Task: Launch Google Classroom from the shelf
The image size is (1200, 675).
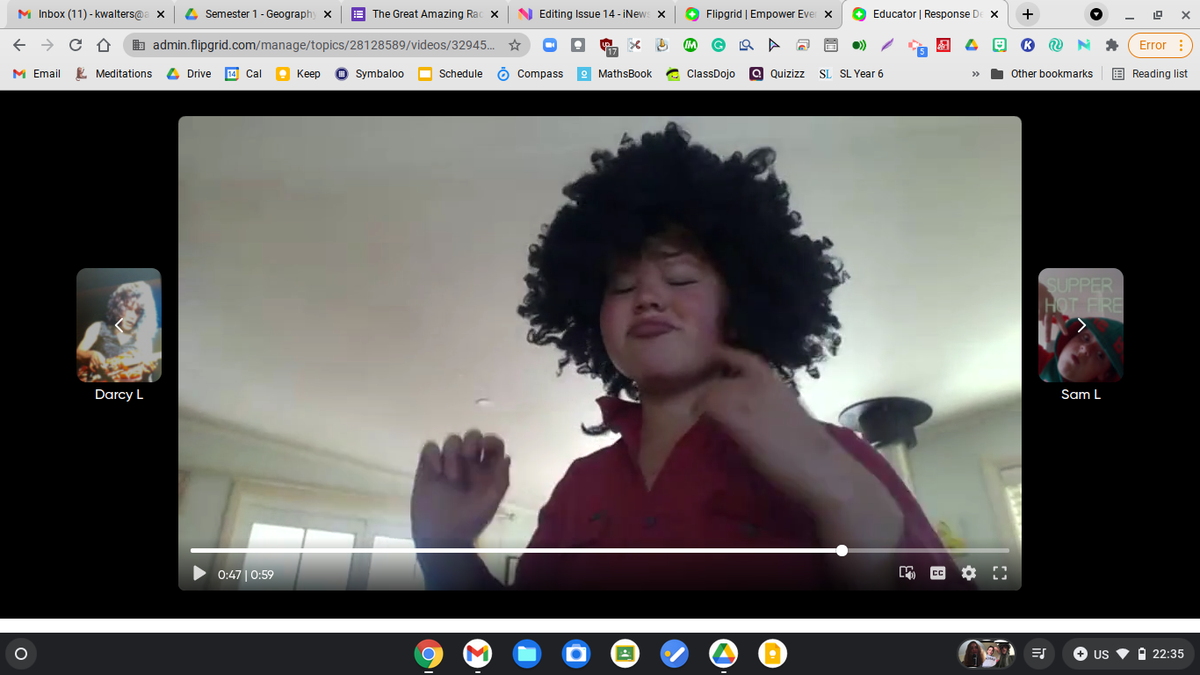Action: coord(625,654)
